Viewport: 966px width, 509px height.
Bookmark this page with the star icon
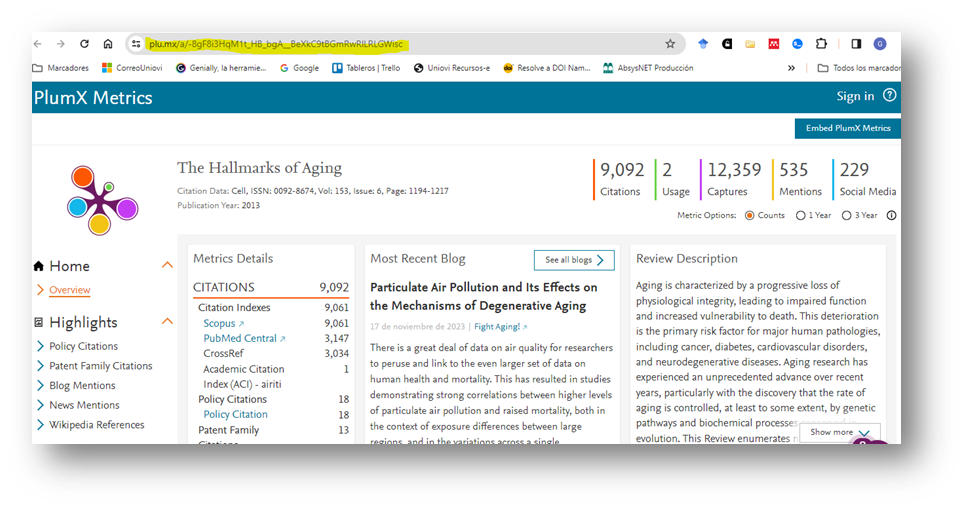(x=670, y=44)
